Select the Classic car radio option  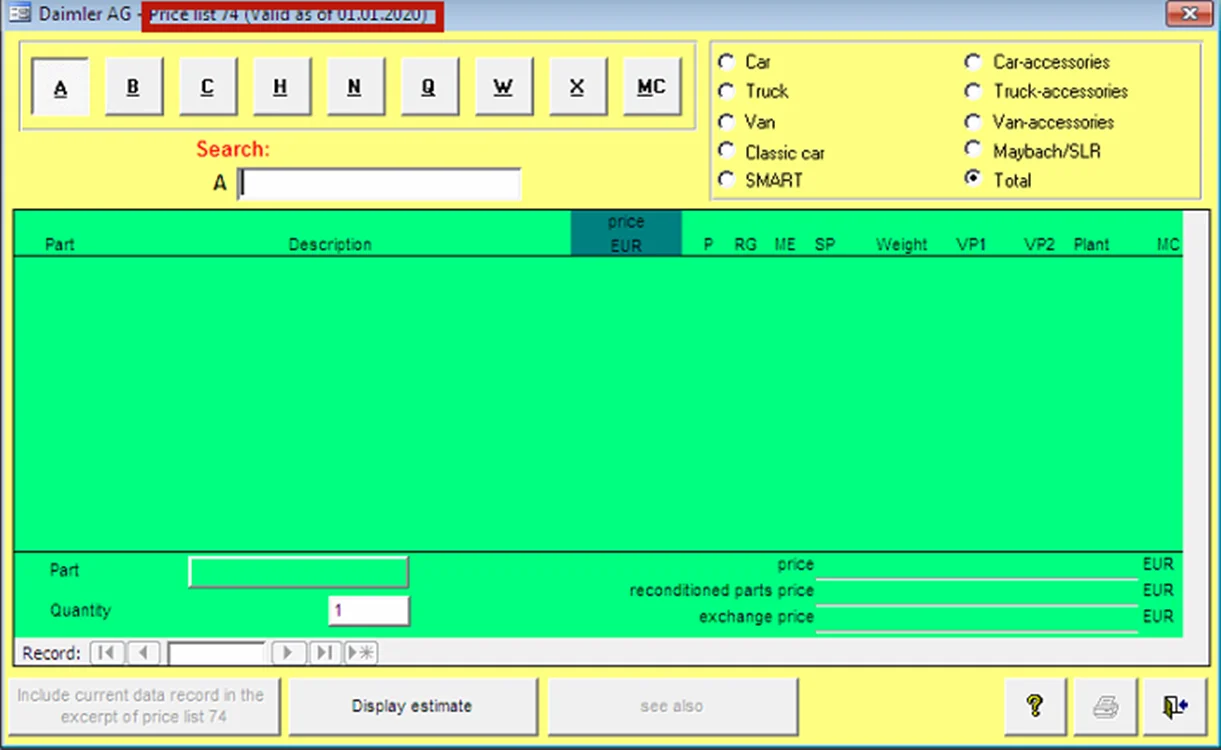tap(726, 151)
